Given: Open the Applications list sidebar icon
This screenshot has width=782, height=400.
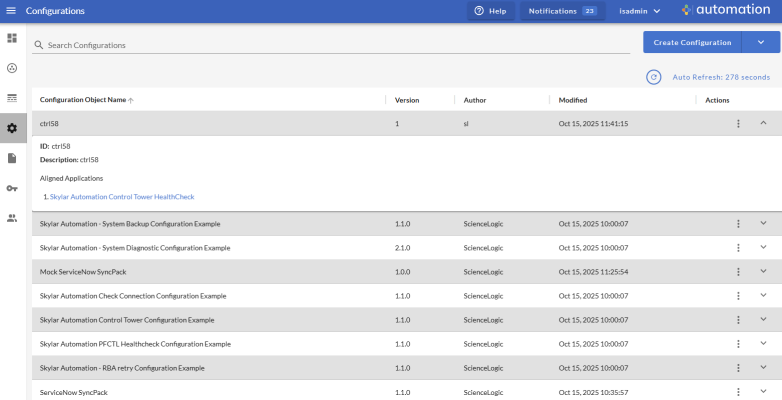Looking at the screenshot, I should click(x=12, y=98).
